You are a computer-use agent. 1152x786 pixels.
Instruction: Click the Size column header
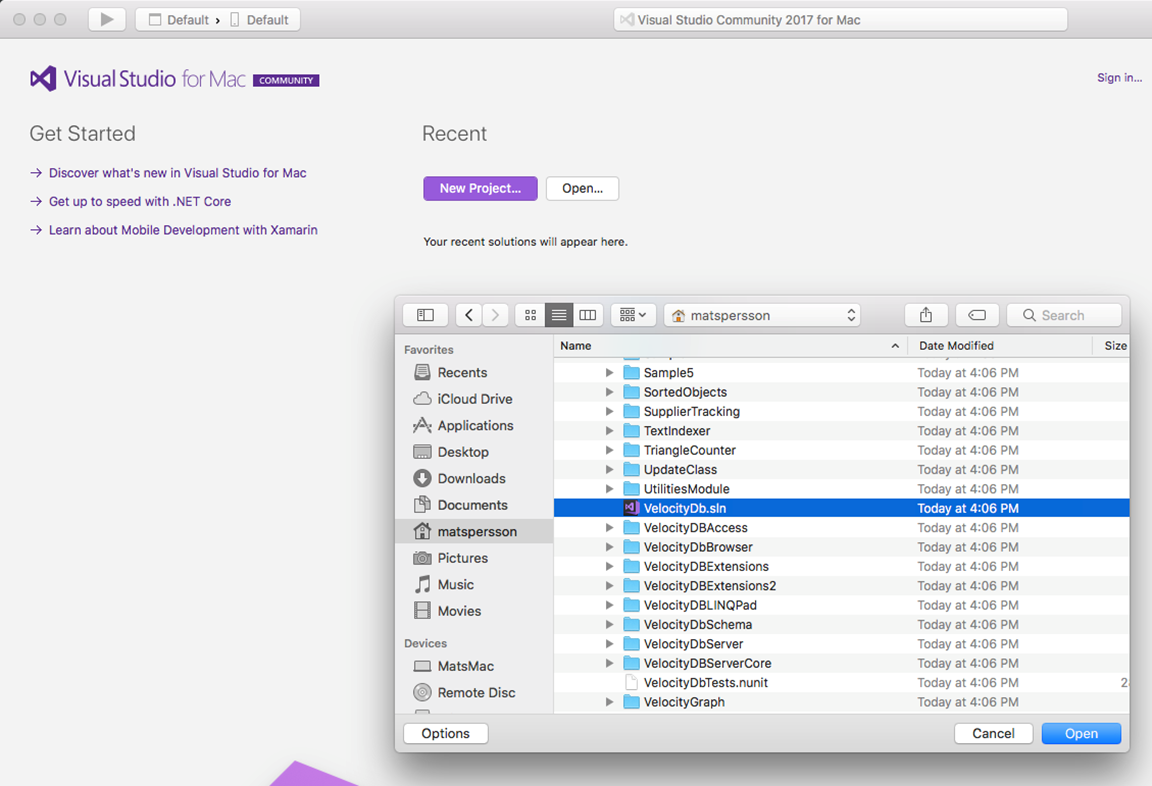click(x=1112, y=345)
